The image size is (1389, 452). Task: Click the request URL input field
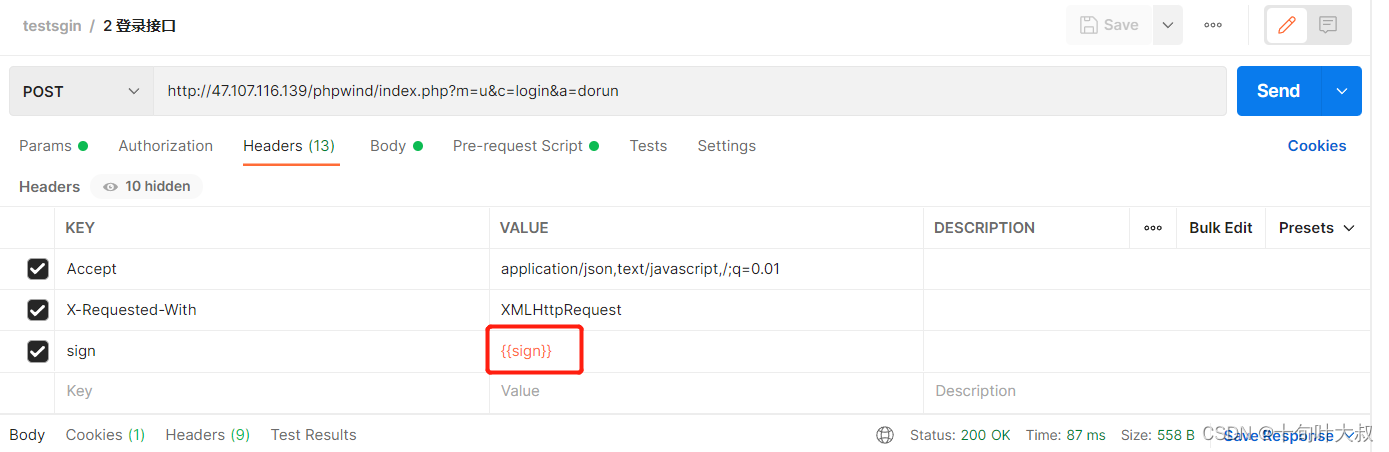coord(689,91)
